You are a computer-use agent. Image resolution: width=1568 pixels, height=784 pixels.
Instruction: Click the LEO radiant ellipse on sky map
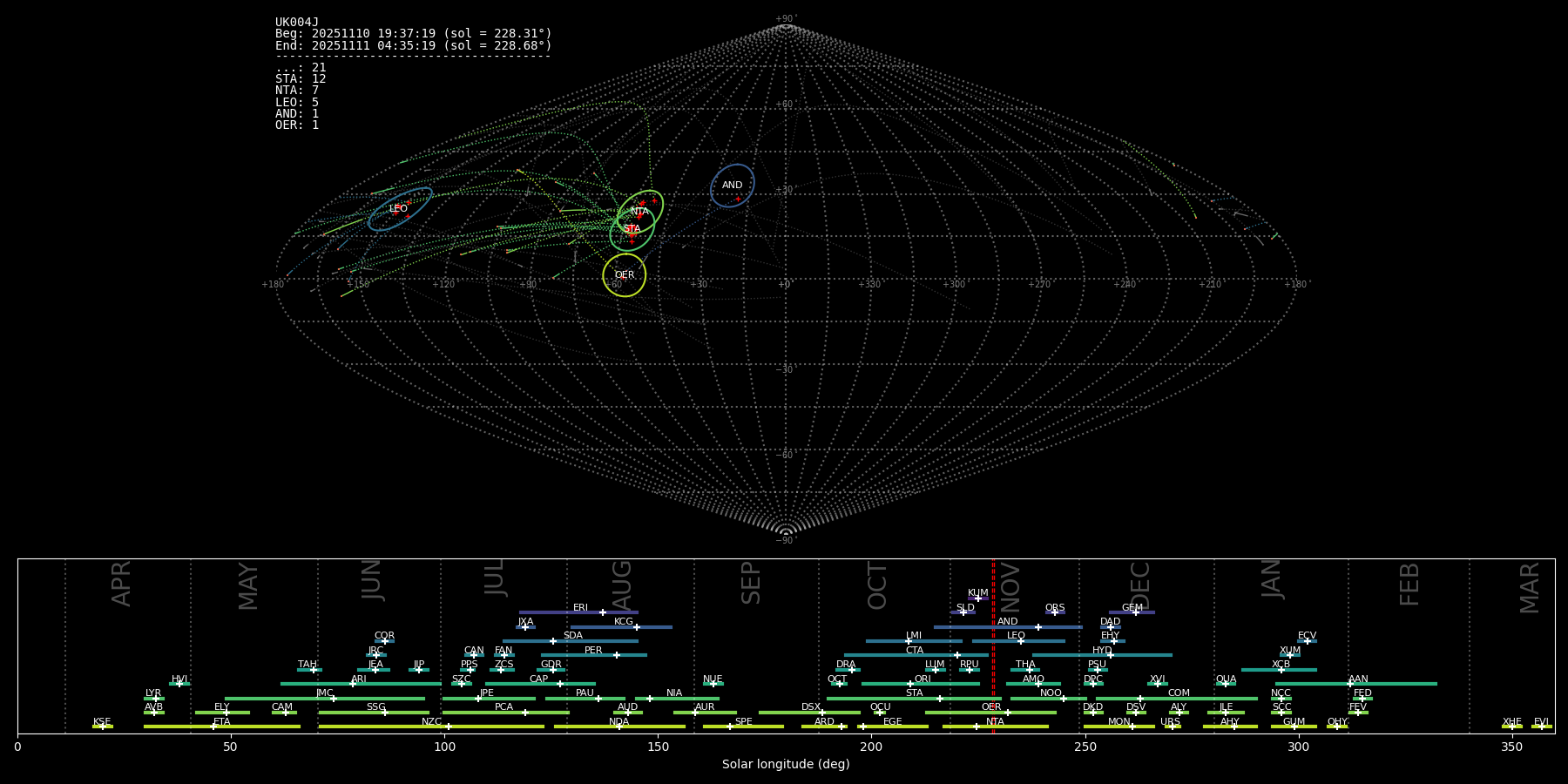point(400,209)
